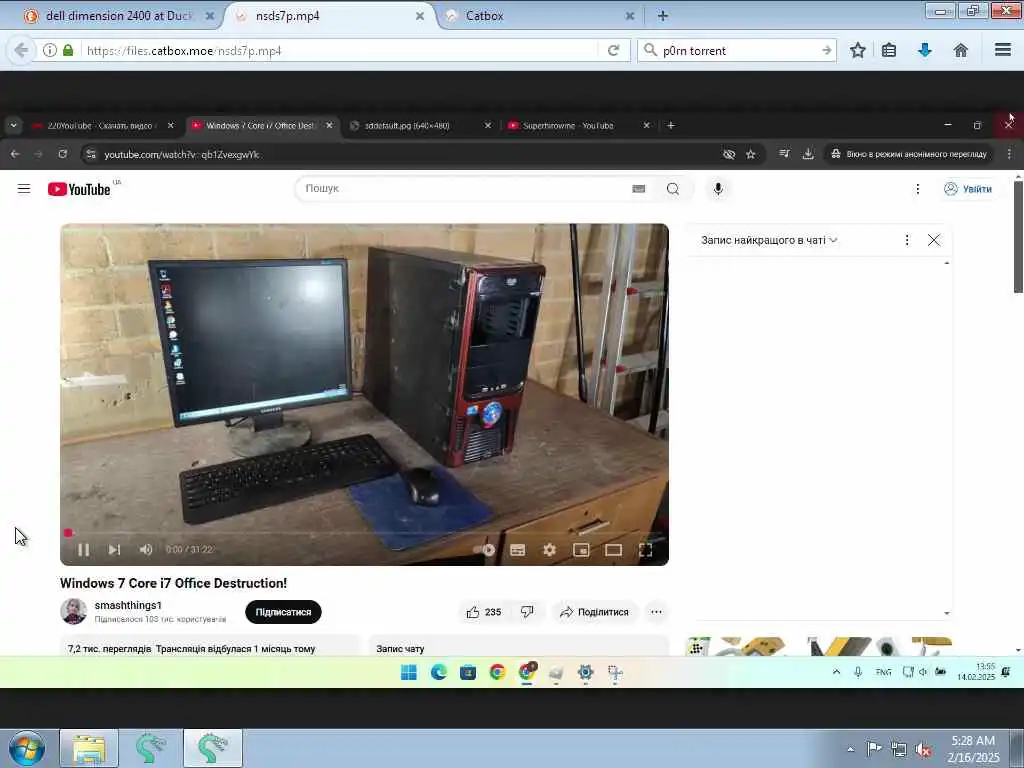Add new Chrome tab with plus
This screenshot has height=768, width=1024.
(671, 125)
